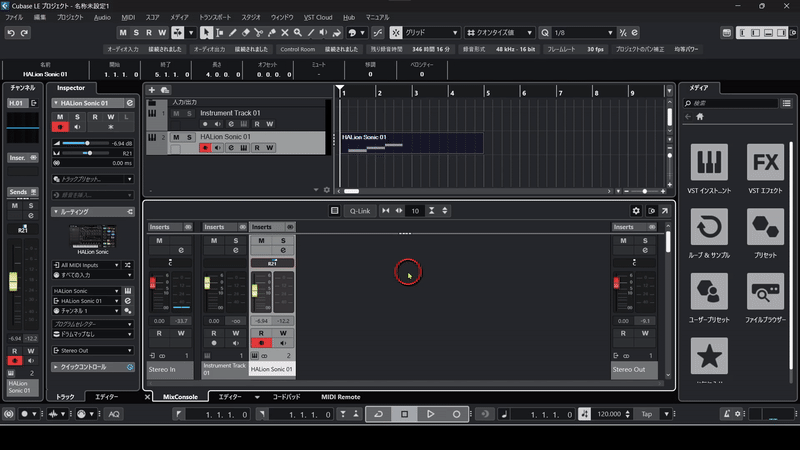Screen dimensions: 800x450
Task: Click Media rack home icon
Action: [x=700, y=116]
